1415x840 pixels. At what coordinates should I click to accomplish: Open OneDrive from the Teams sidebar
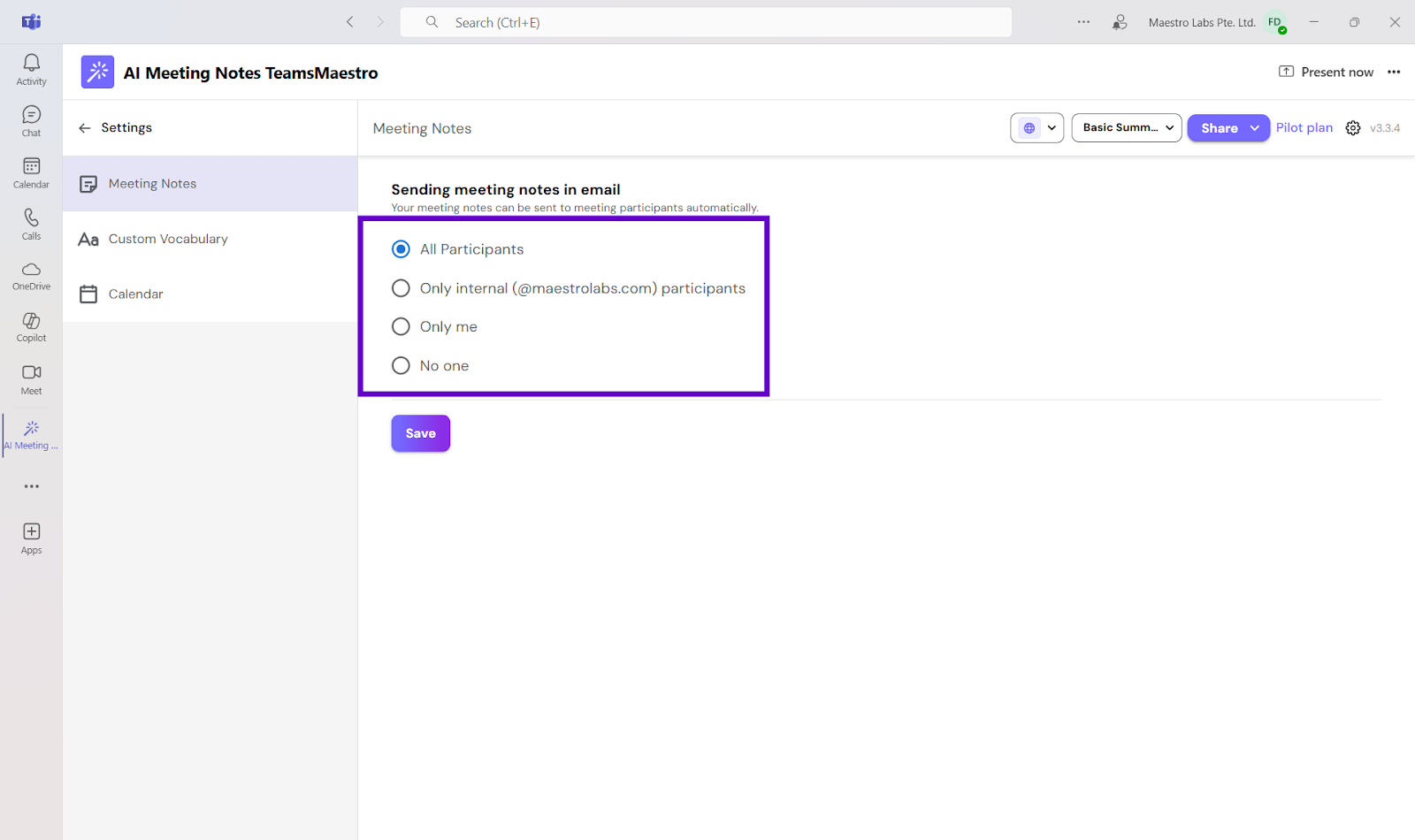coord(31,276)
